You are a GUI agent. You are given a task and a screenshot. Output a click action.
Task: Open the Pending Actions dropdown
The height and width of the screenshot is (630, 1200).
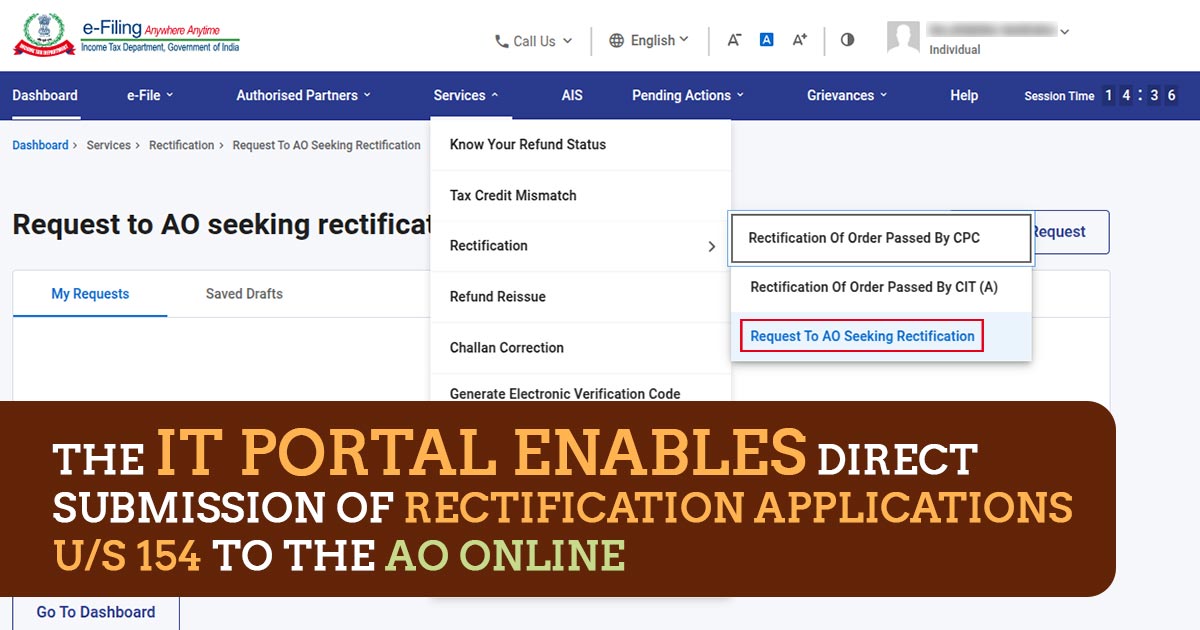click(x=684, y=95)
